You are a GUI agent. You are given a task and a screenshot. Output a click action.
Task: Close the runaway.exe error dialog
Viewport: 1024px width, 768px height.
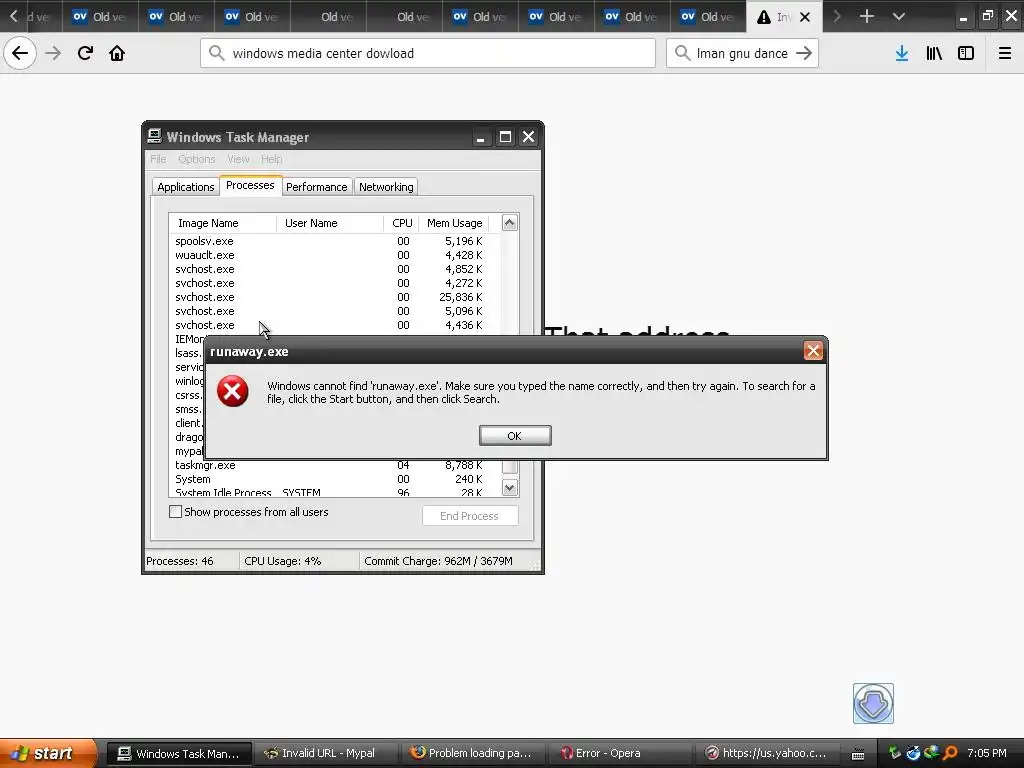pyautogui.click(x=813, y=351)
